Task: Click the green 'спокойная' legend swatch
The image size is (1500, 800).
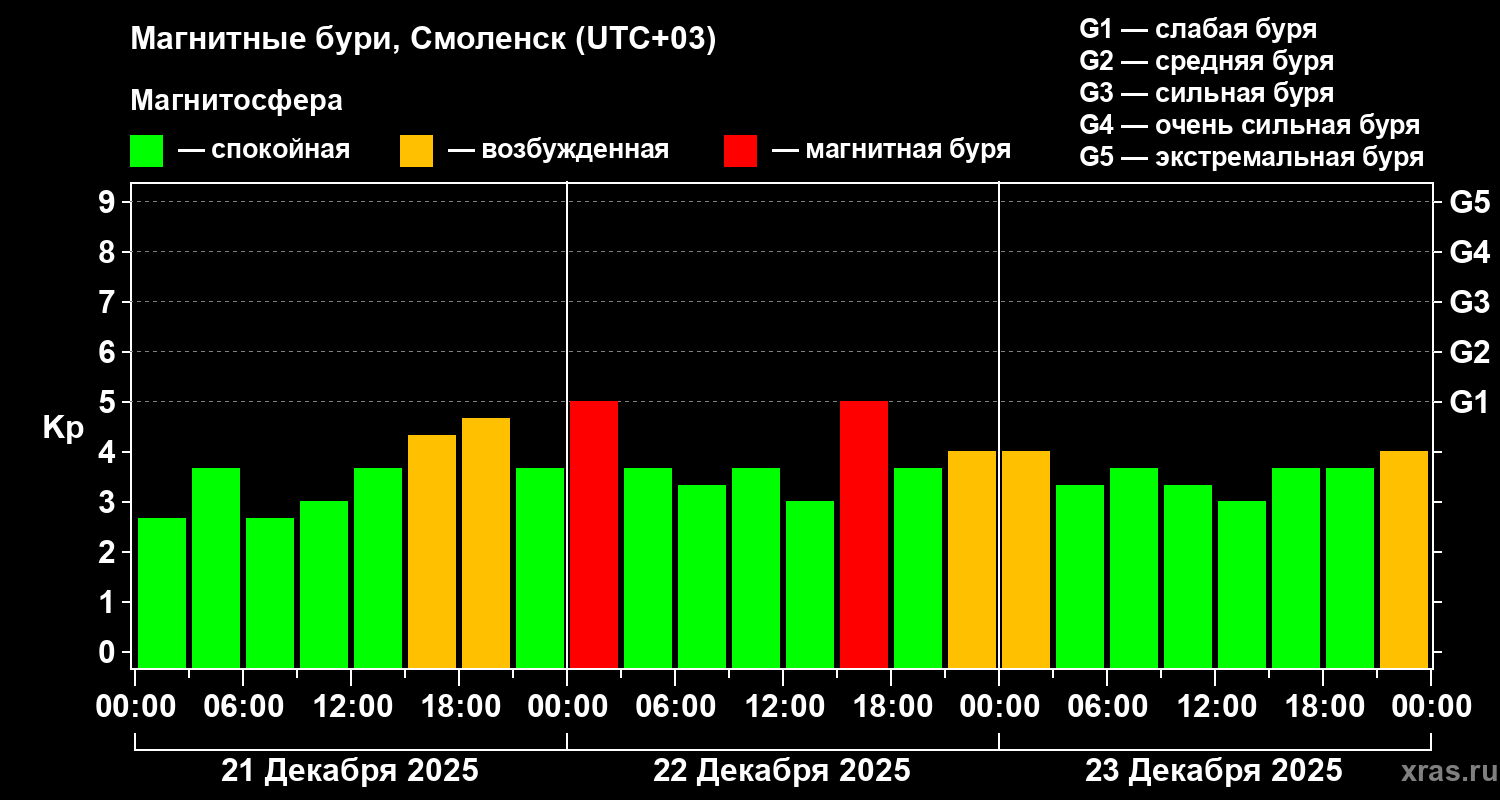Action: [147, 151]
